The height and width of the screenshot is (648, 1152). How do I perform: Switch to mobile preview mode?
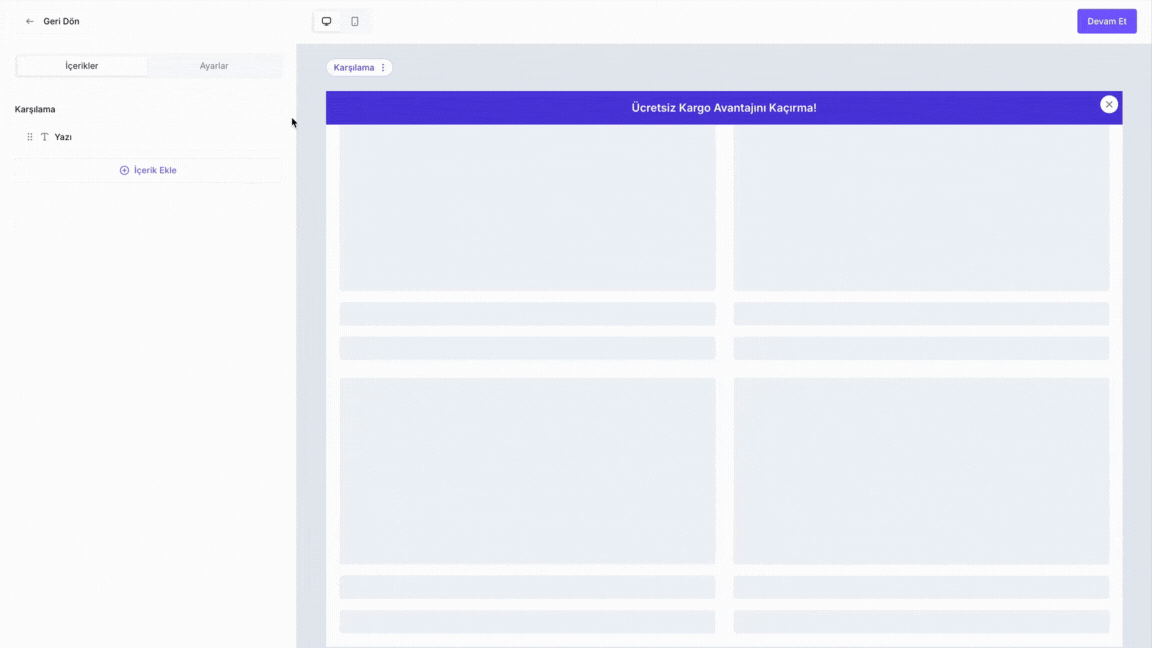pos(355,21)
